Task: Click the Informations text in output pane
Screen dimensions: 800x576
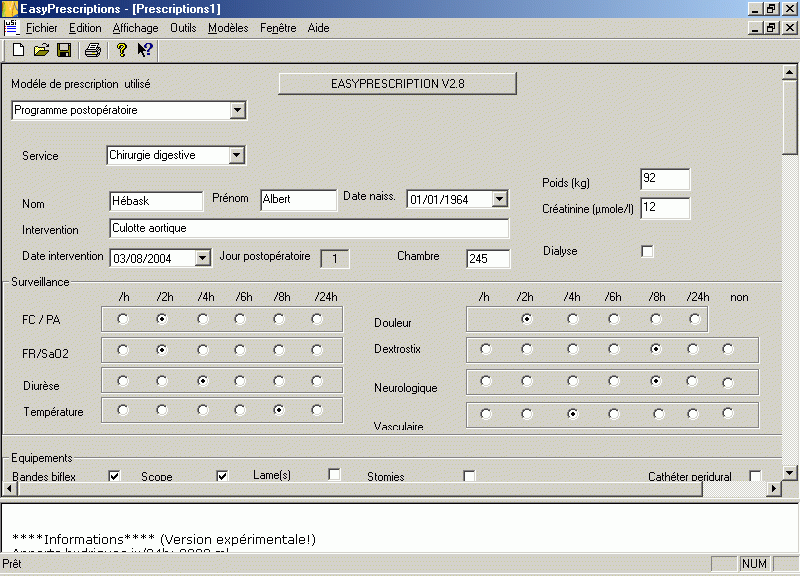Action: (164, 539)
